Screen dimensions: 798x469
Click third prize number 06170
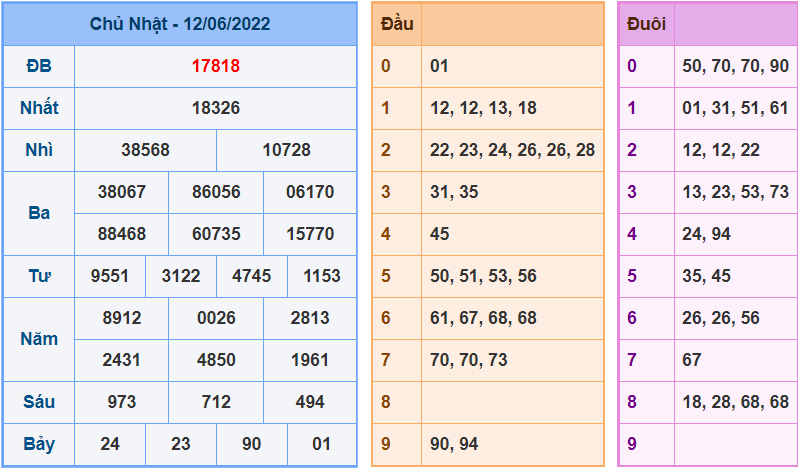(310, 192)
